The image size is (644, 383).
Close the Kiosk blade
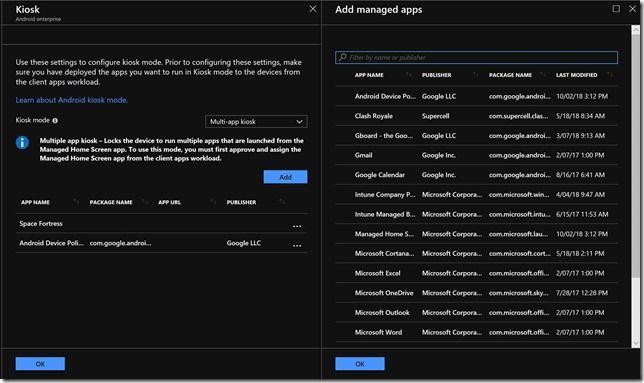tap(313, 9)
